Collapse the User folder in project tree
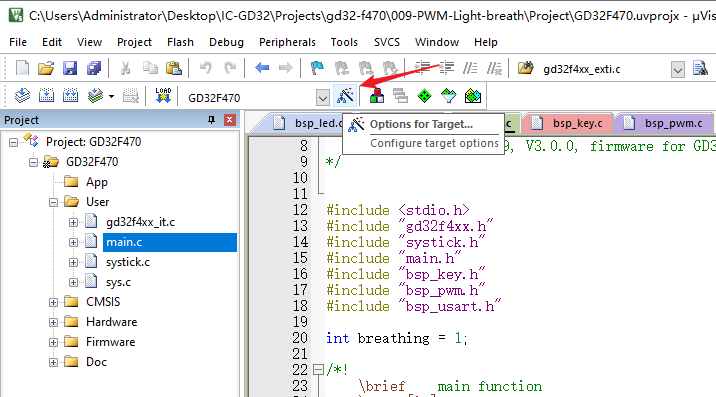Screen dimensions: 716x397 point(53,202)
